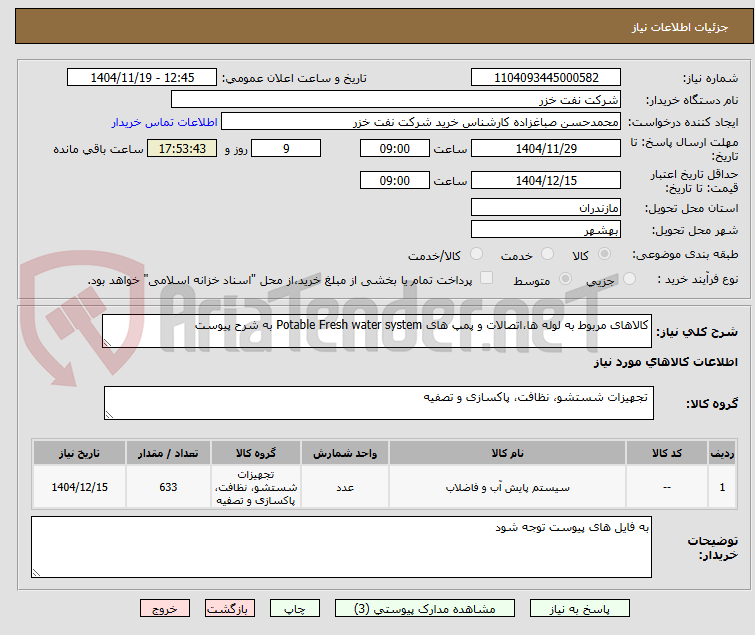
Task: Click the row number cell 1
Action: 722,487
